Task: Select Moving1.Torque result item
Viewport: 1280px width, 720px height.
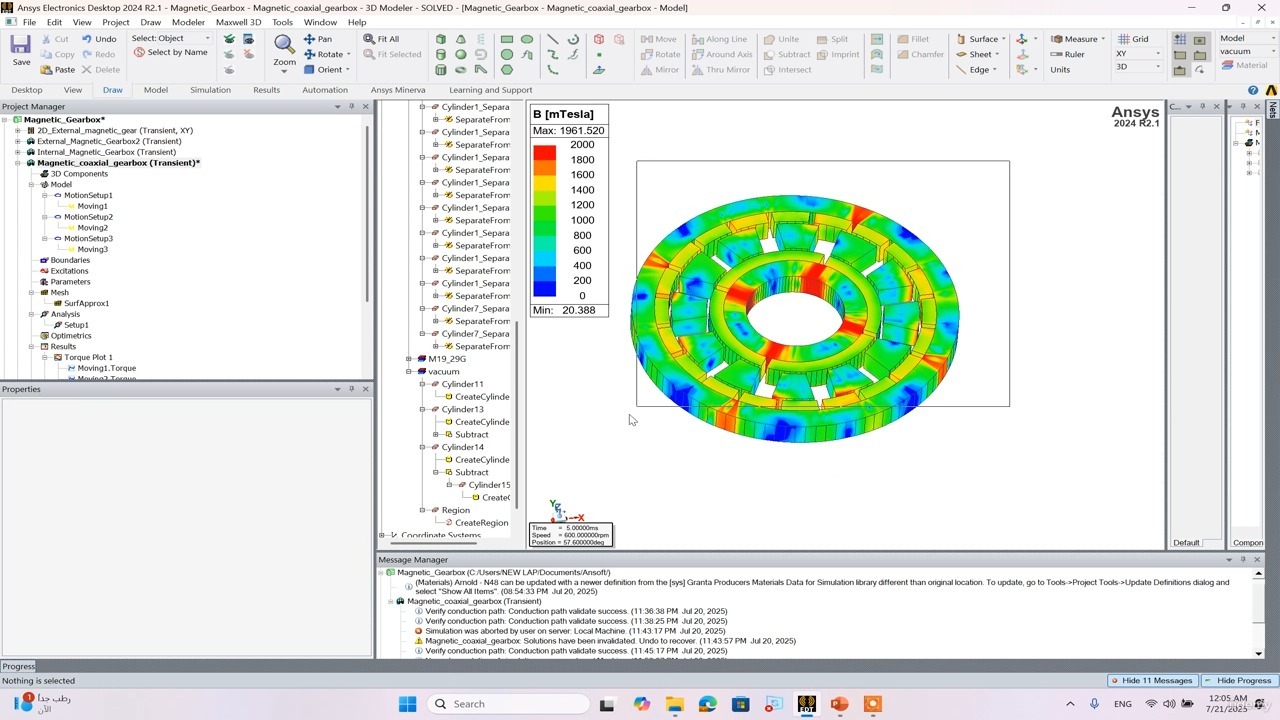Action: pyautogui.click(x=106, y=368)
